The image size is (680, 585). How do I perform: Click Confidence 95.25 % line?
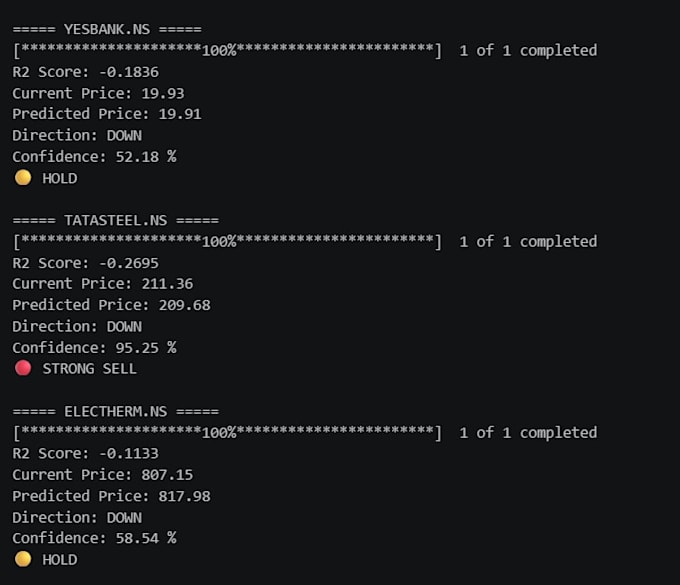pyautogui.click(x=94, y=347)
